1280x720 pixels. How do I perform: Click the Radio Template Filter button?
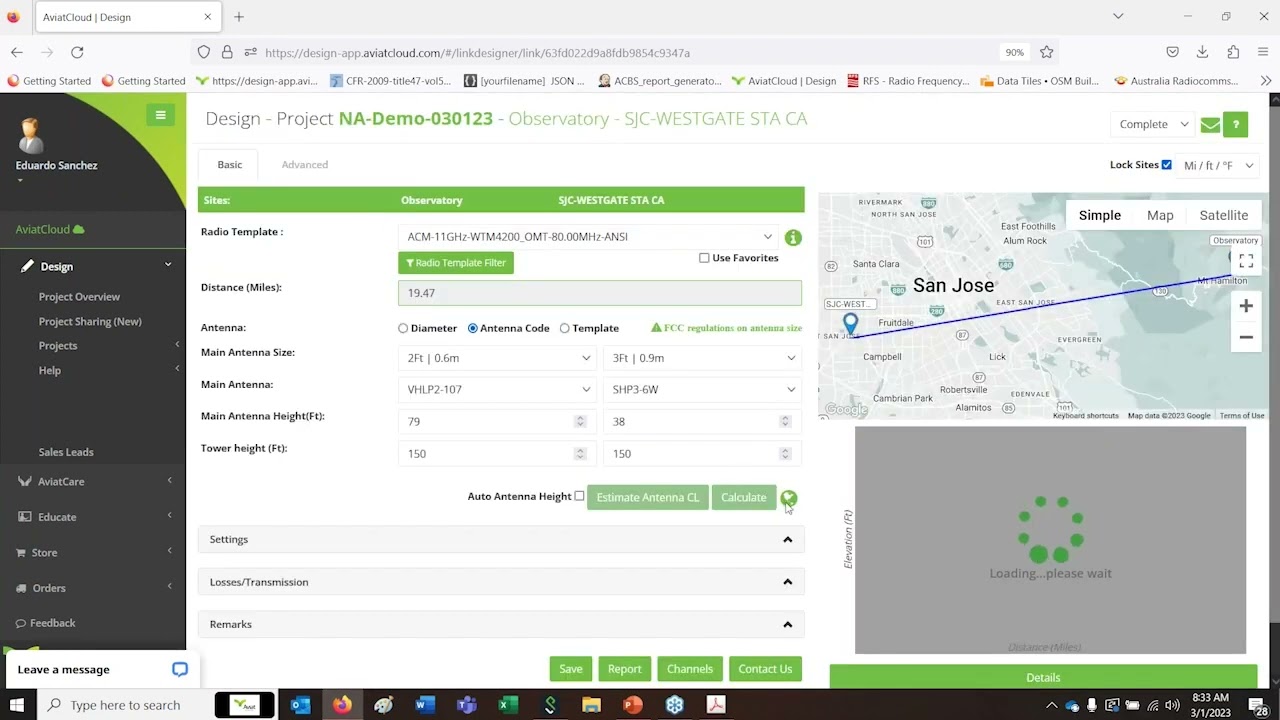tap(456, 263)
